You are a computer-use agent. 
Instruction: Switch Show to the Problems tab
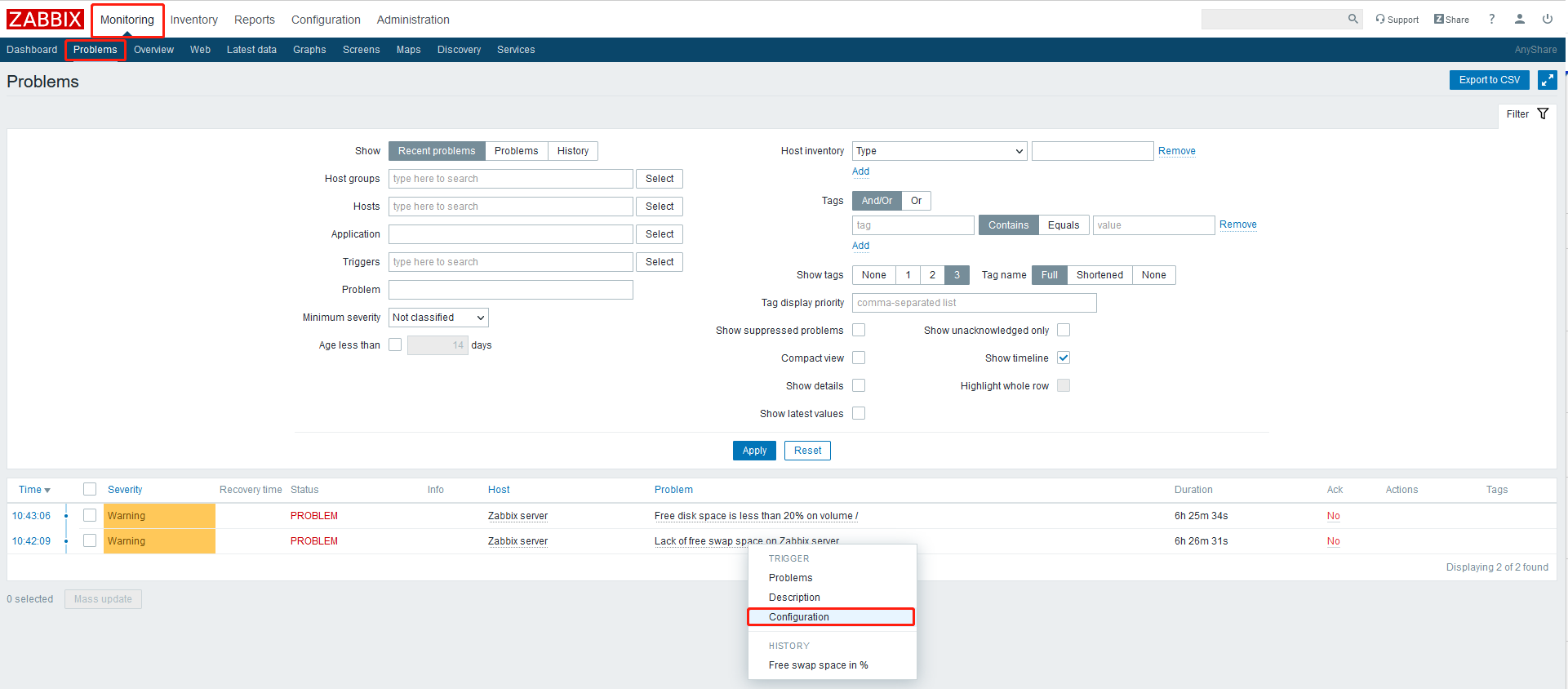tap(517, 151)
